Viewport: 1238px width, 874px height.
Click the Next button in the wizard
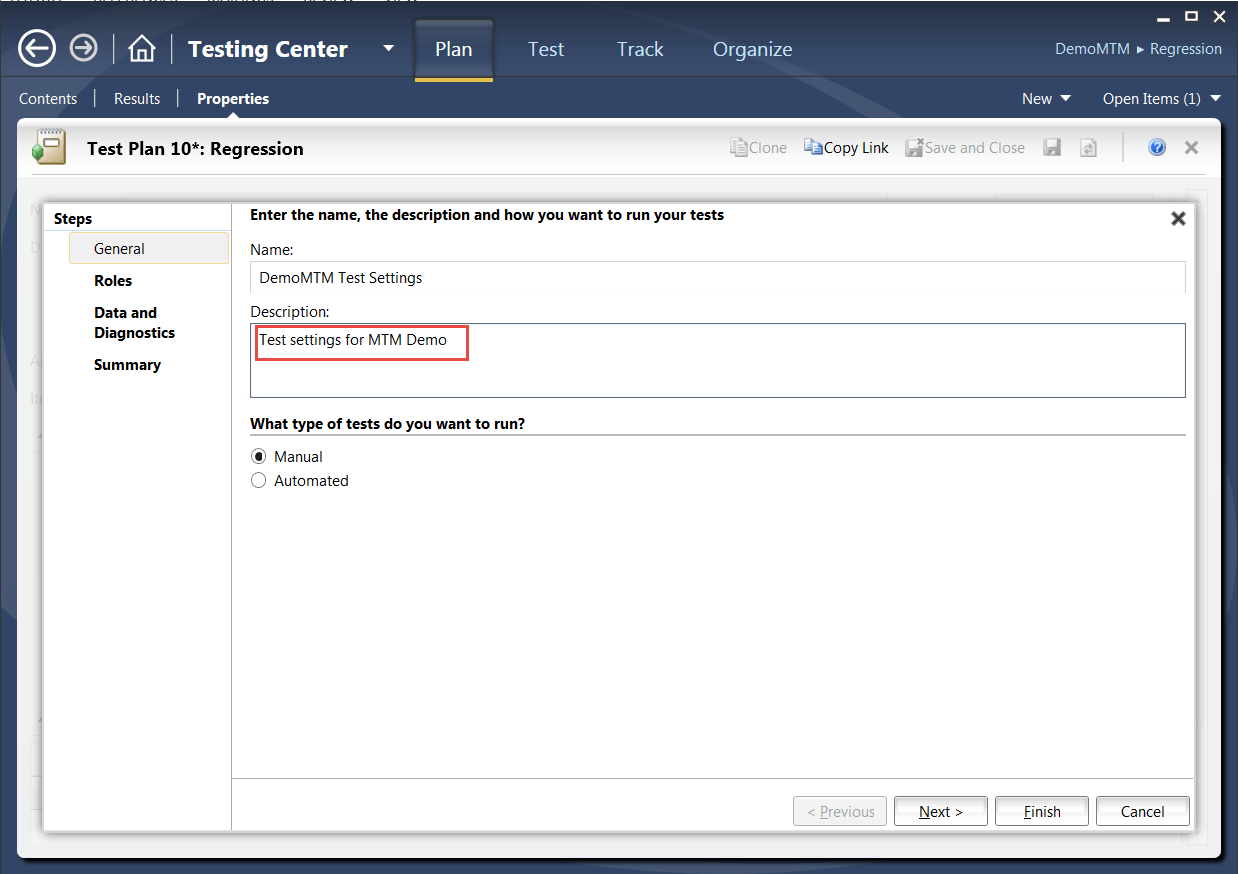pyautogui.click(x=940, y=811)
